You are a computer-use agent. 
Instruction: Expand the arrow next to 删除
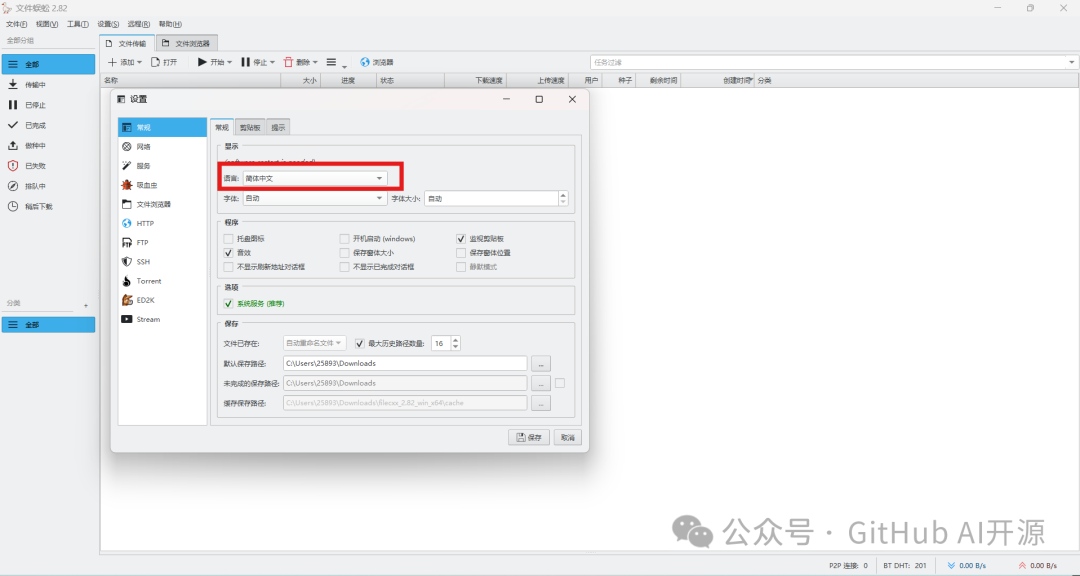click(315, 63)
